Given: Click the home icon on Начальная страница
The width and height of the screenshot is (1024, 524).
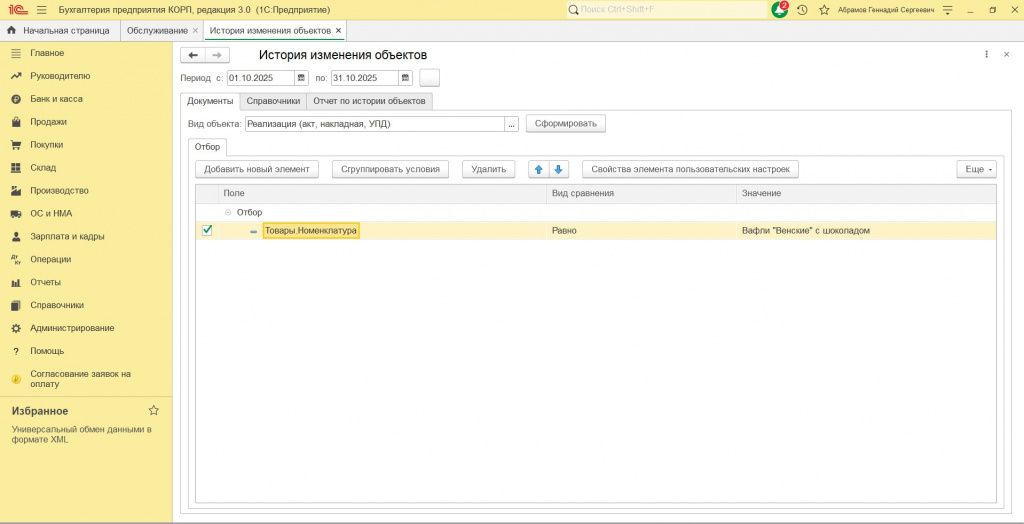Looking at the screenshot, I should 11,31.
